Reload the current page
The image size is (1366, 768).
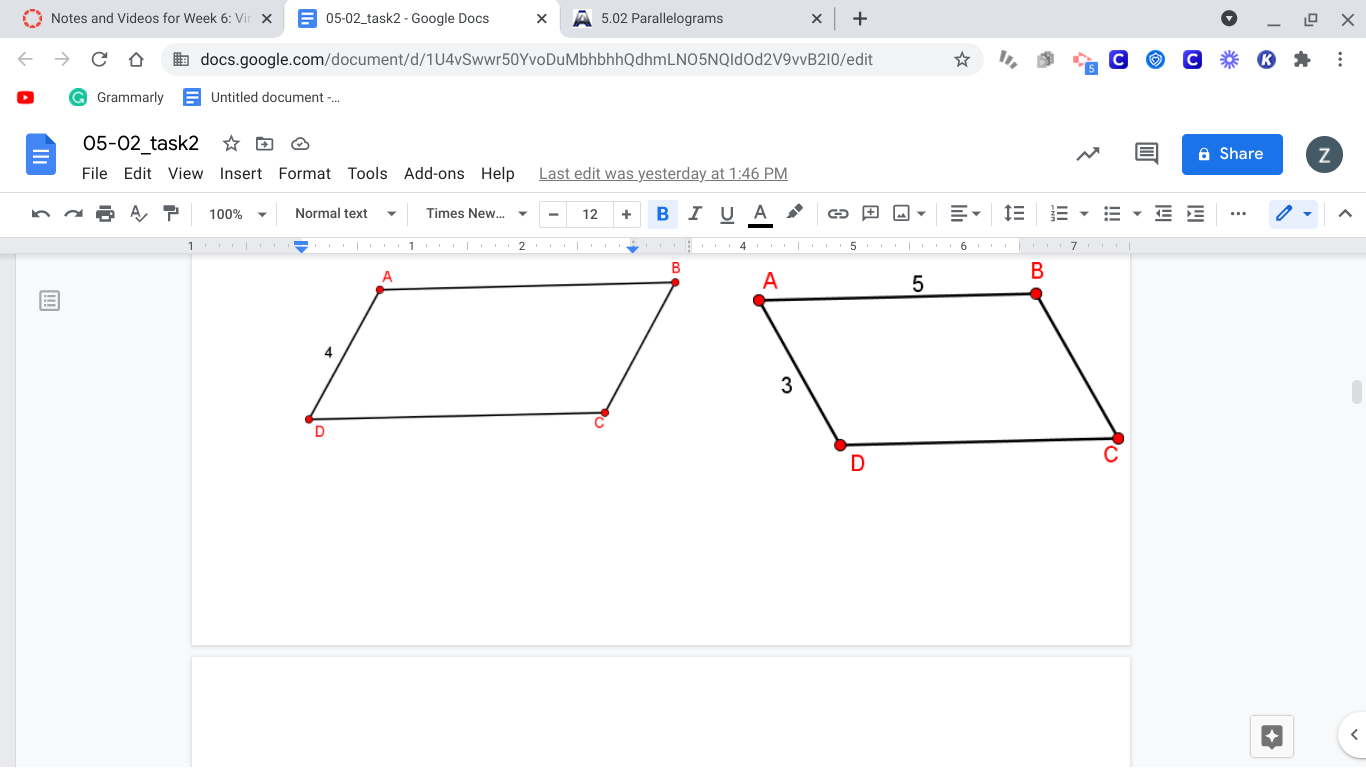click(99, 60)
